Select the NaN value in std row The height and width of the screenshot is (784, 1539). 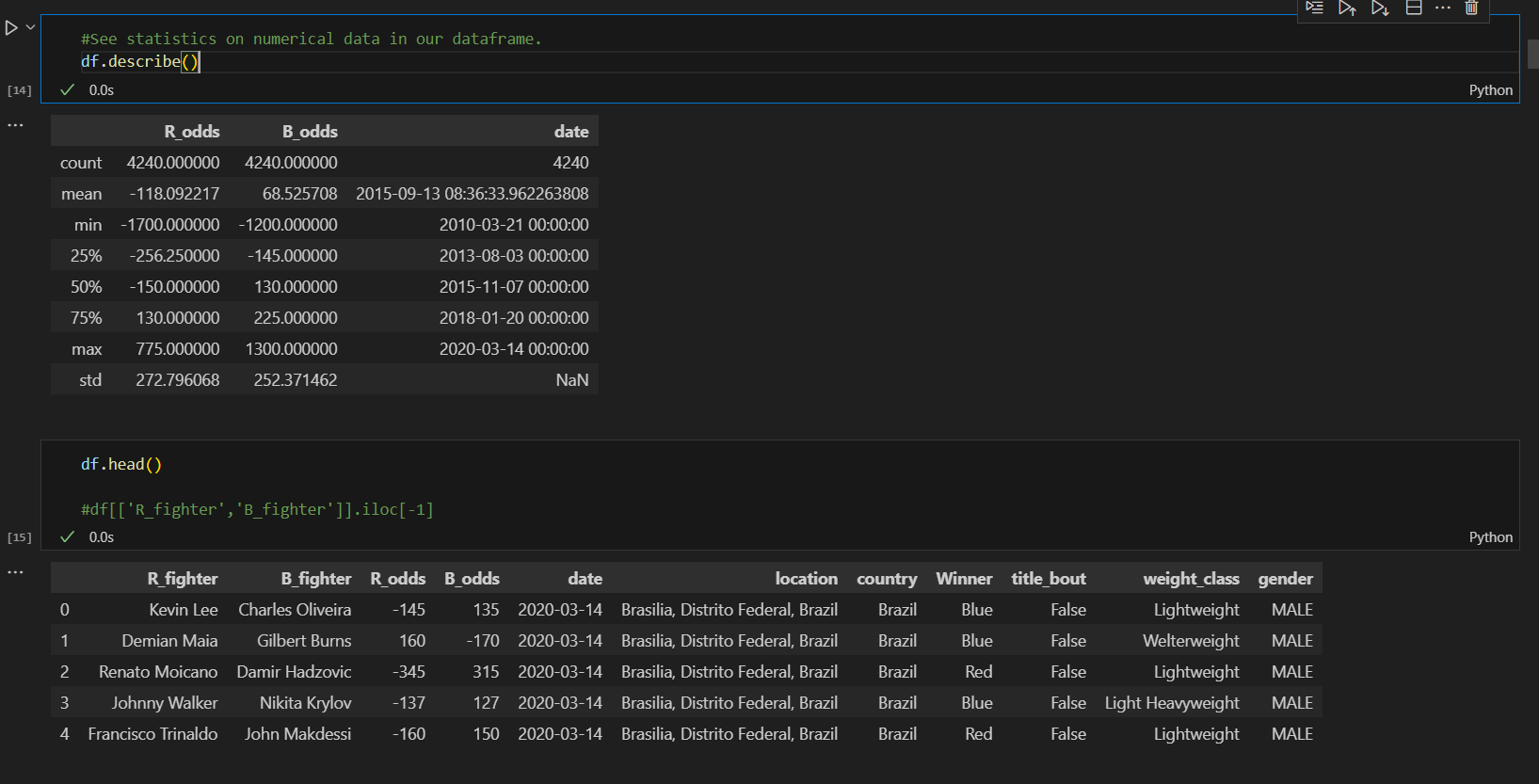tap(572, 380)
